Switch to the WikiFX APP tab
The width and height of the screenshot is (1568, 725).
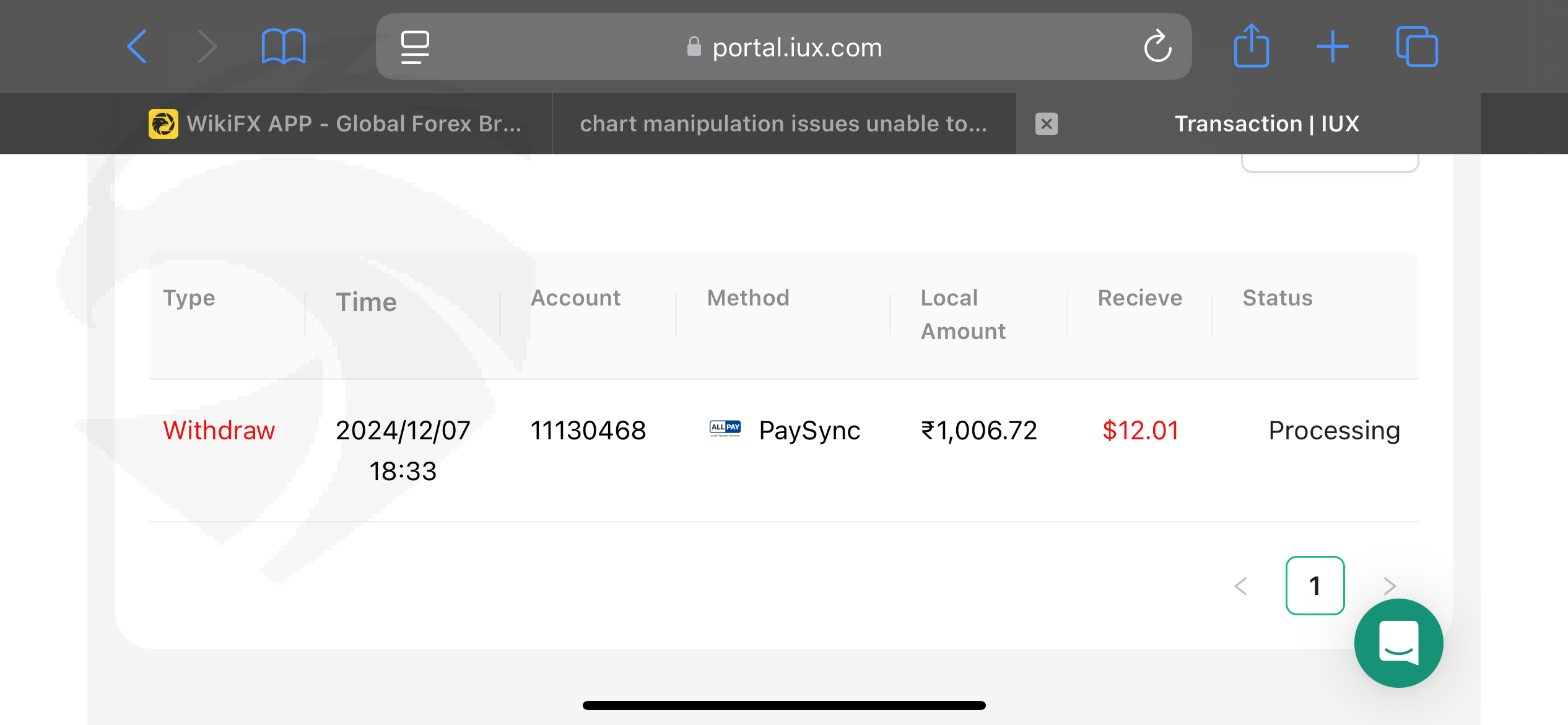[336, 124]
